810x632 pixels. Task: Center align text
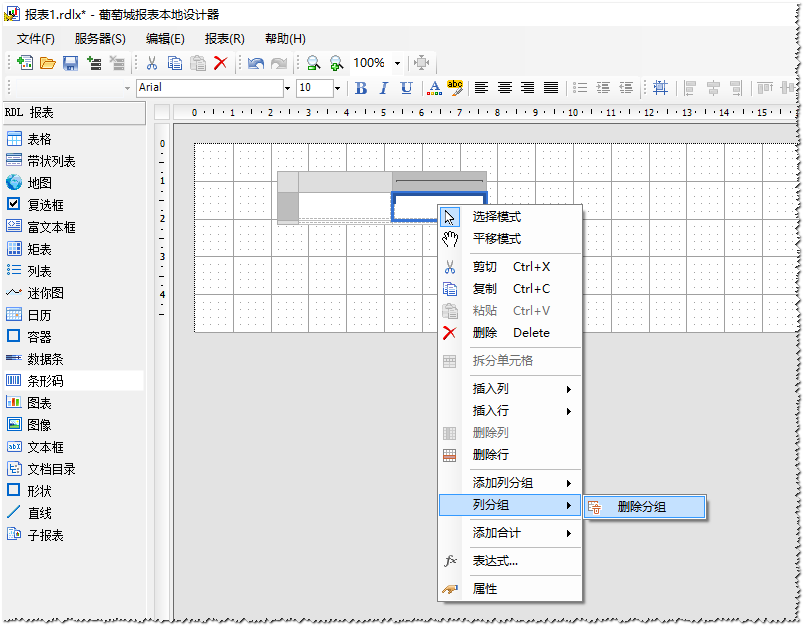505,88
